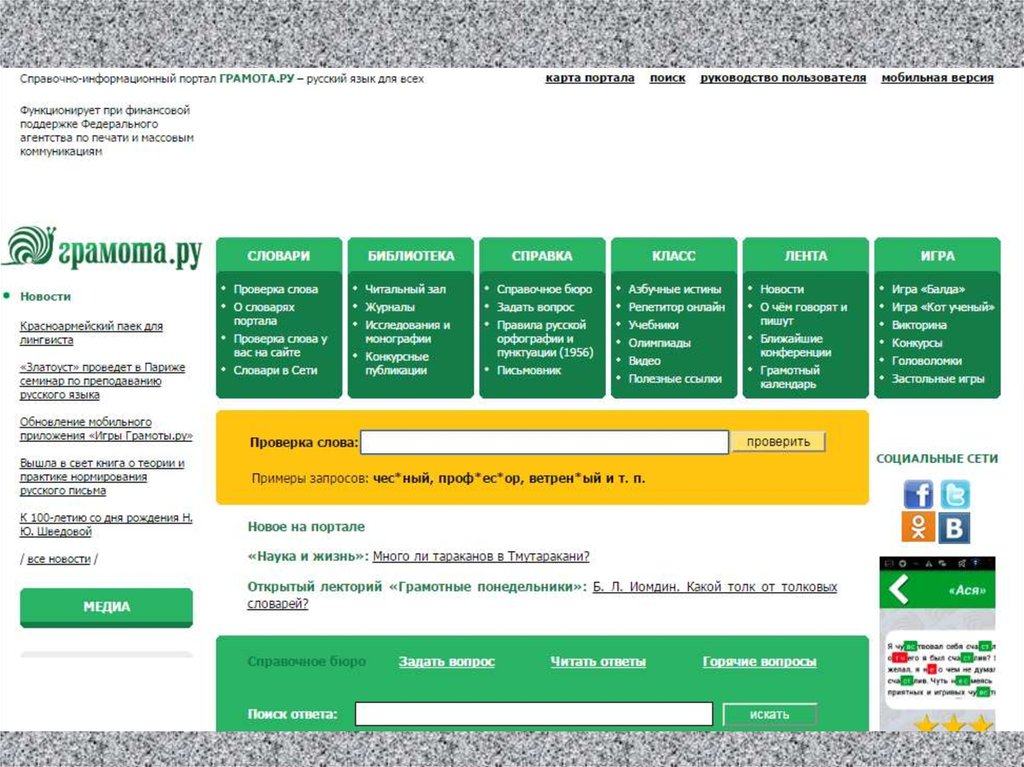Open the ИГРА menu section
Image resolution: width=1024 pixels, height=767 pixels.
[x=938, y=256]
